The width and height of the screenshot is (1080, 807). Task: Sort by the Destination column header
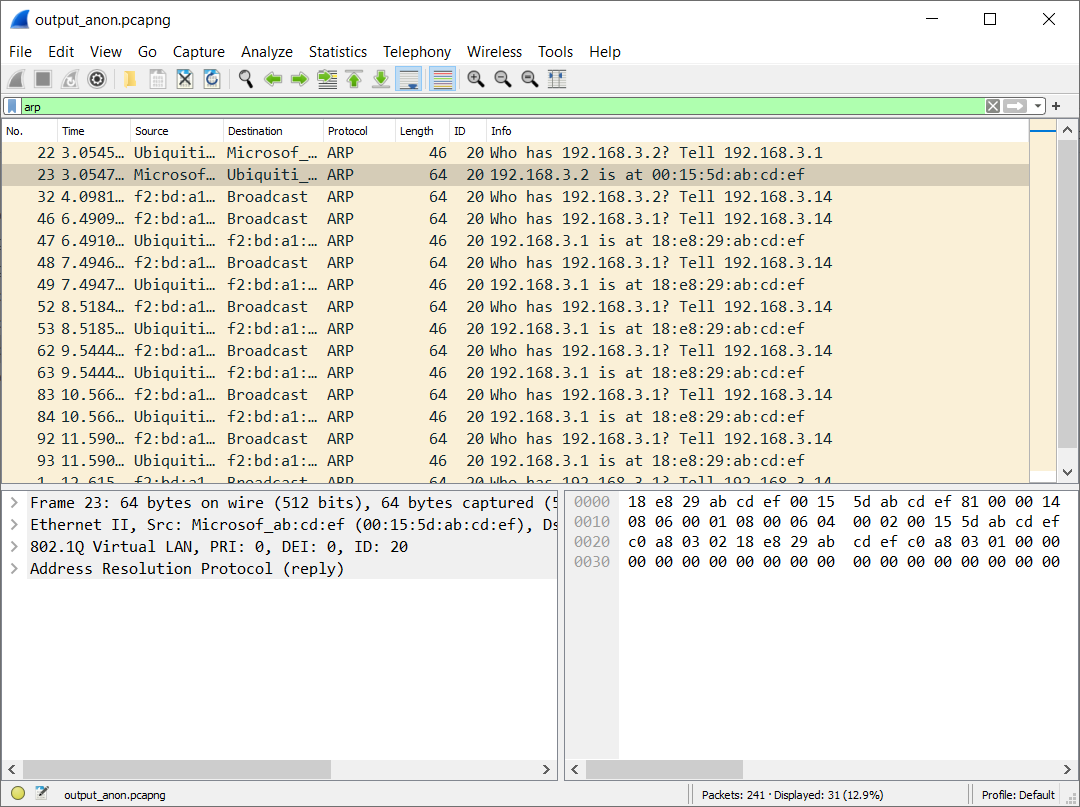pyautogui.click(x=273, y=131)
